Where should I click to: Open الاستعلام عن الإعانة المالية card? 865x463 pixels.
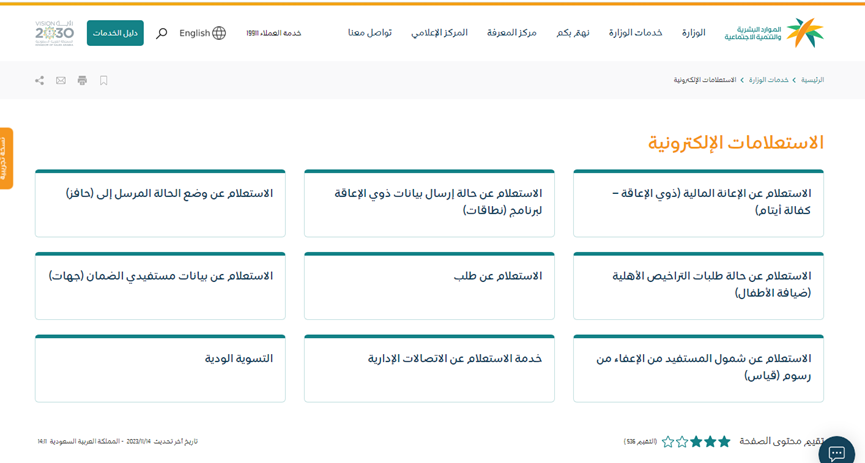coord(698,204)
